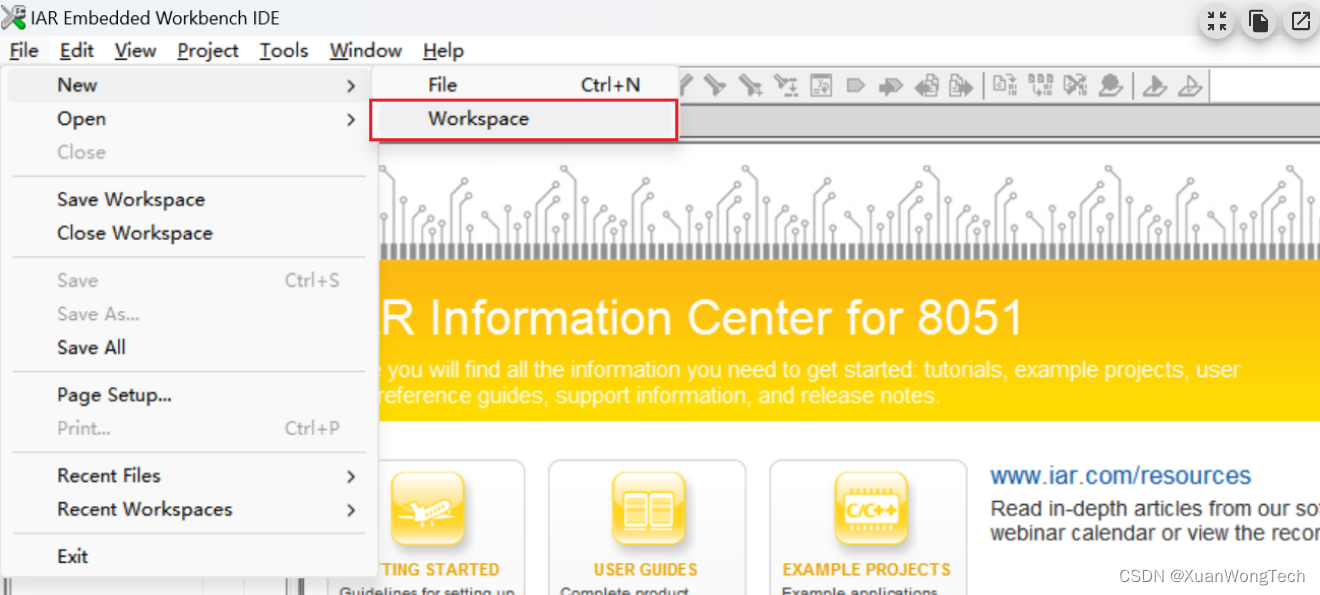Follow the www.iar.com/resources link

(x=1121, y=476)
